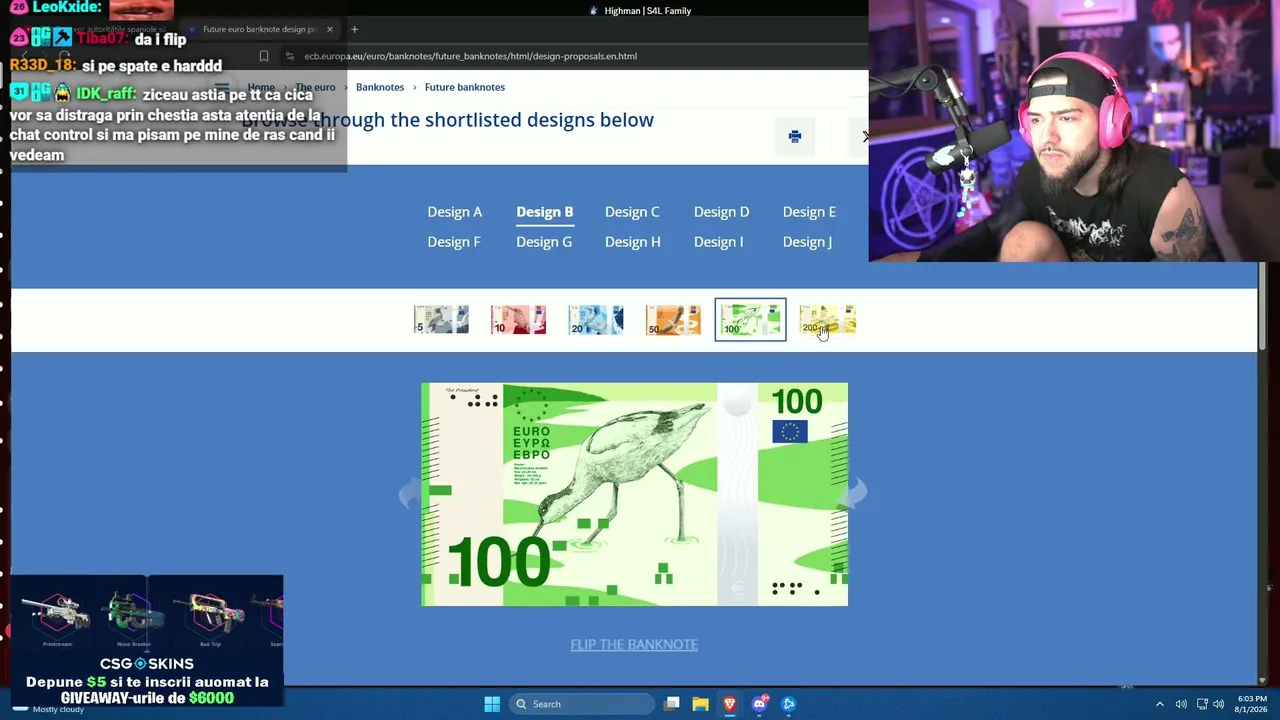The image size is (1280, 720).
Task: Click the page's vertical scrollbar thumb
Action: click(1262, 305)
